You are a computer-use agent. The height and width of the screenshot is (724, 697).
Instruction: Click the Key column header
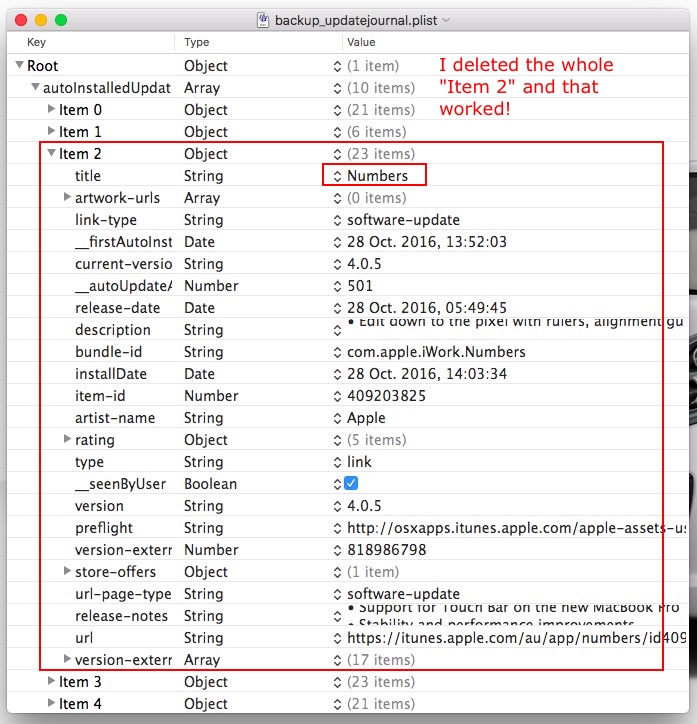point(36,42)
